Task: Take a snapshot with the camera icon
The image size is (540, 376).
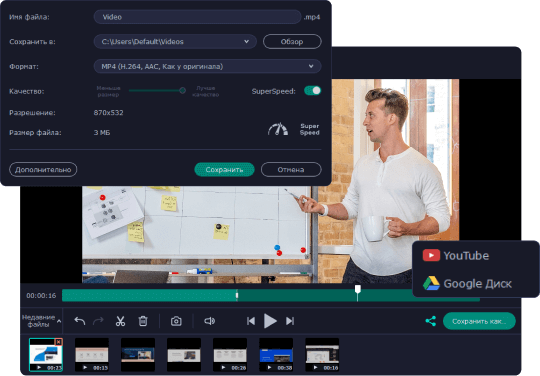Action: click(x=176, y=321)
